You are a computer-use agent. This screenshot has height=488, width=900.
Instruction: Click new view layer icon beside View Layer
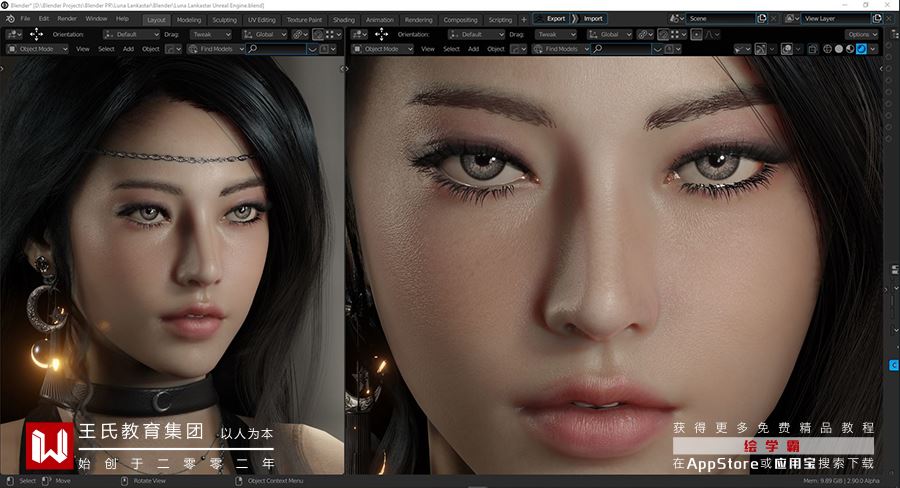[876, 19]
